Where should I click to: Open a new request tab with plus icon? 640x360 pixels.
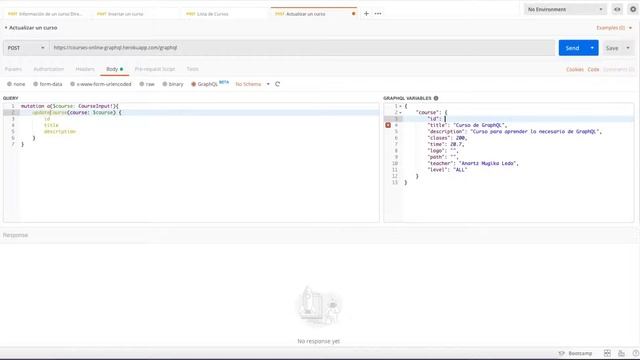pos(366,13)
